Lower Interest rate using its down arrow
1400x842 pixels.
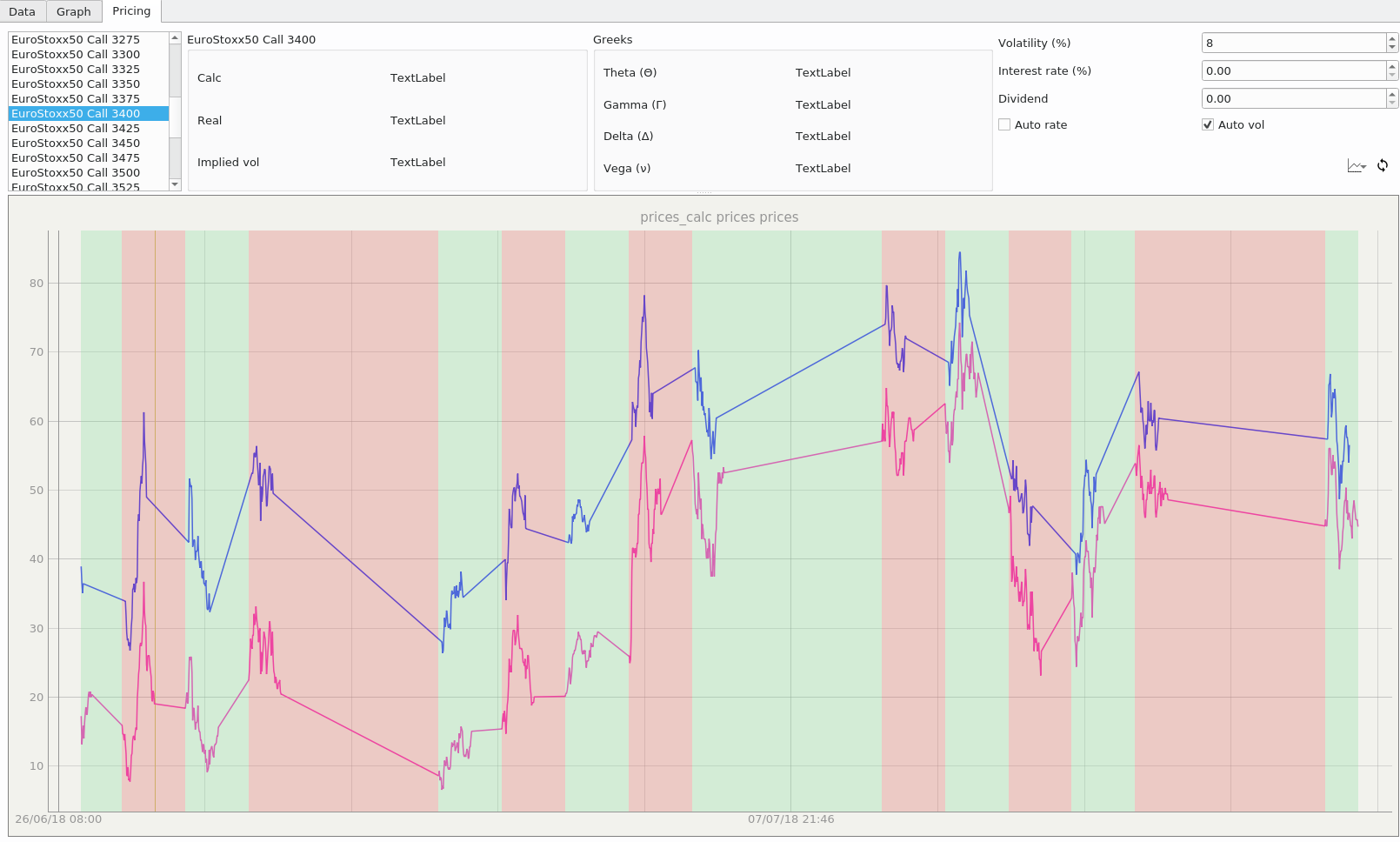coord(1392,76)
